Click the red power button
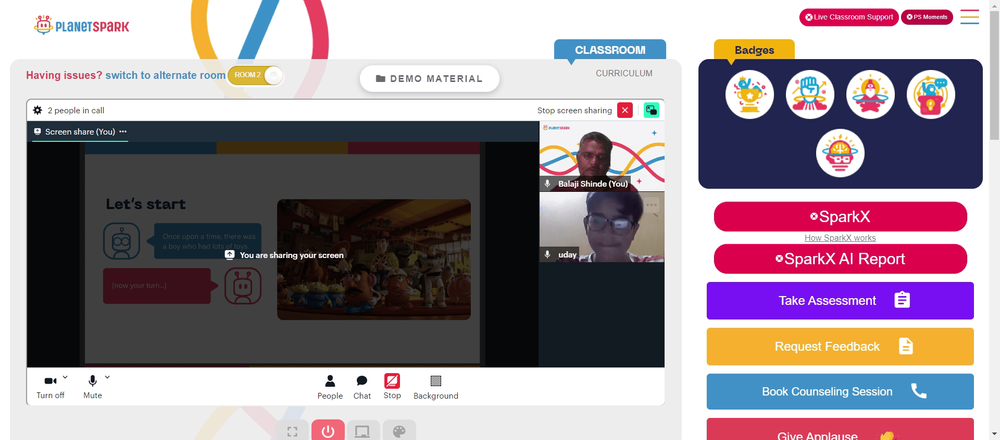The width and height of the screenshot is (1000, 440). tap(328, 431)
